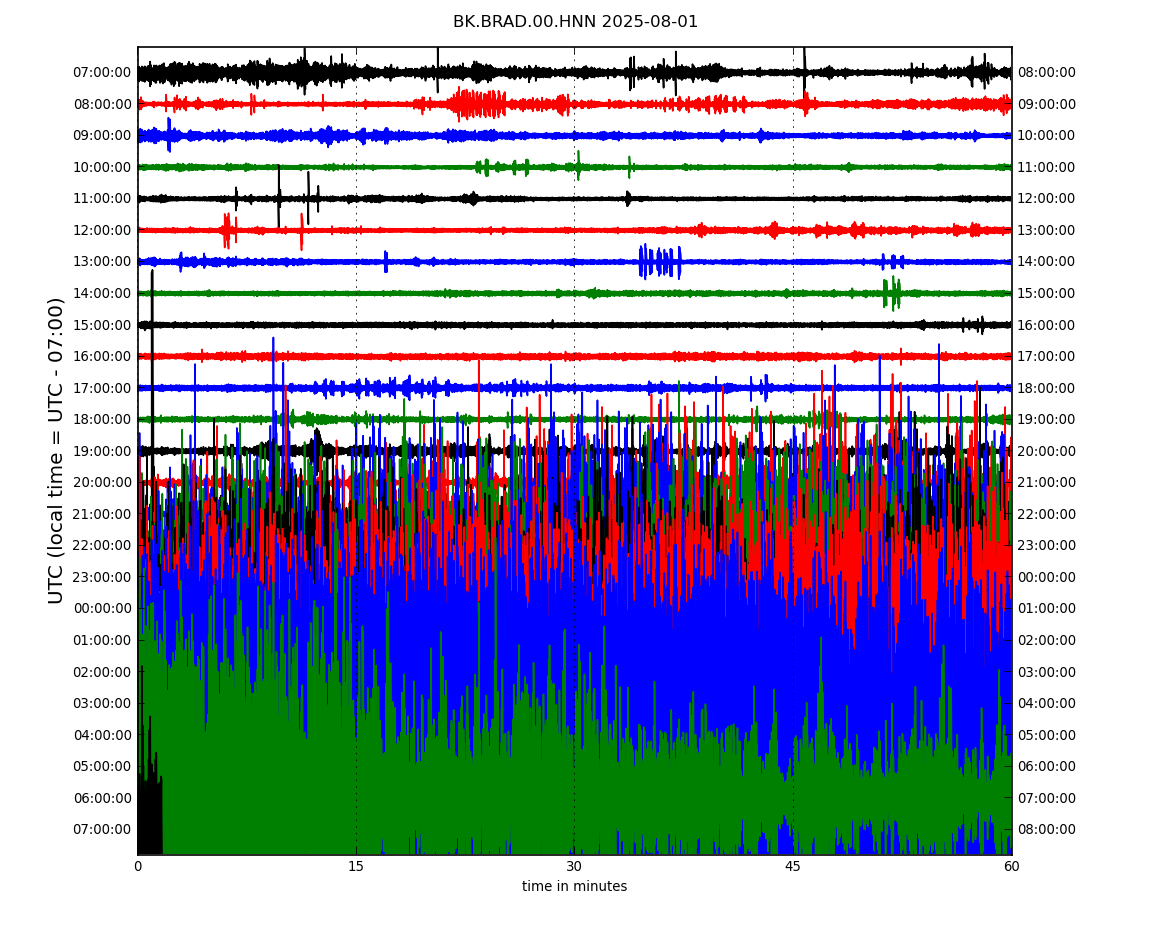1150x950 pixels.
Task: Click right-axis time label 07:00:00
Action: (1047, 798)
